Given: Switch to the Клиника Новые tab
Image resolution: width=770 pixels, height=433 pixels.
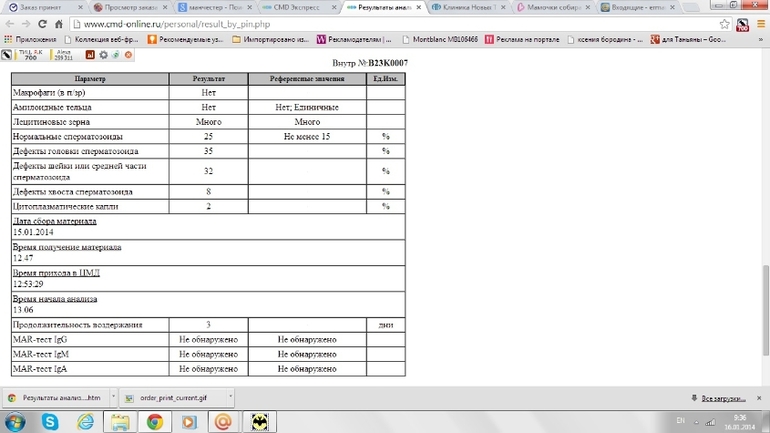Looking at the screenshot, I should click(x=468, y=6).
